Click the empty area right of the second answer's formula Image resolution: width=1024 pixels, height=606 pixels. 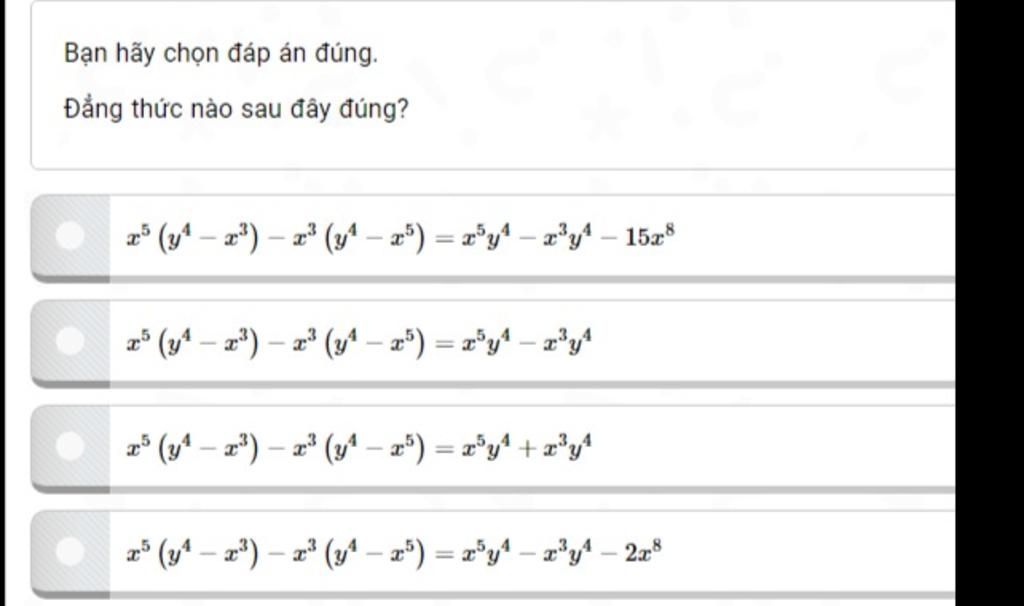(x=771, y=342)
